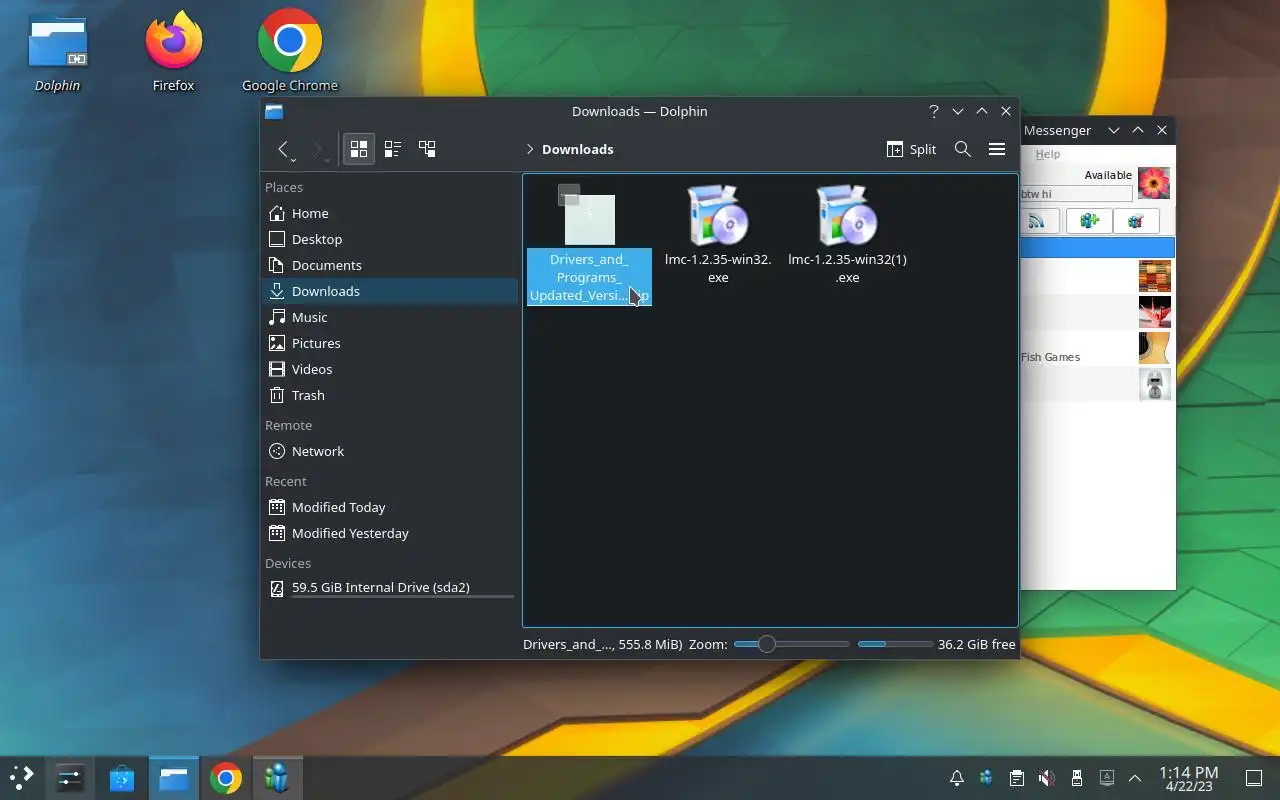This screenshot has height=800, width=1280.
Task: Open Dolphin hamburger menu
Action: 997,149
